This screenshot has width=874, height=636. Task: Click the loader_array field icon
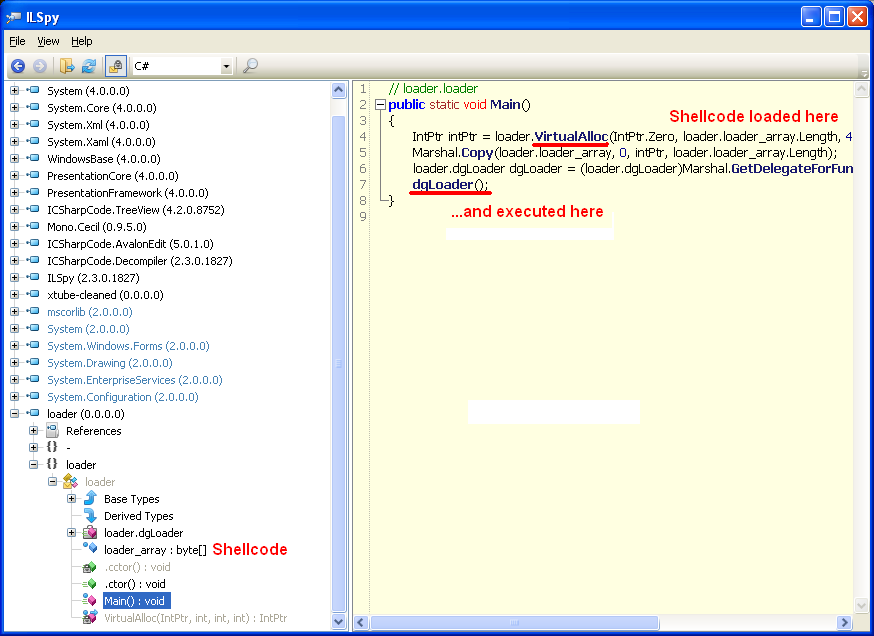click(90, 548)
